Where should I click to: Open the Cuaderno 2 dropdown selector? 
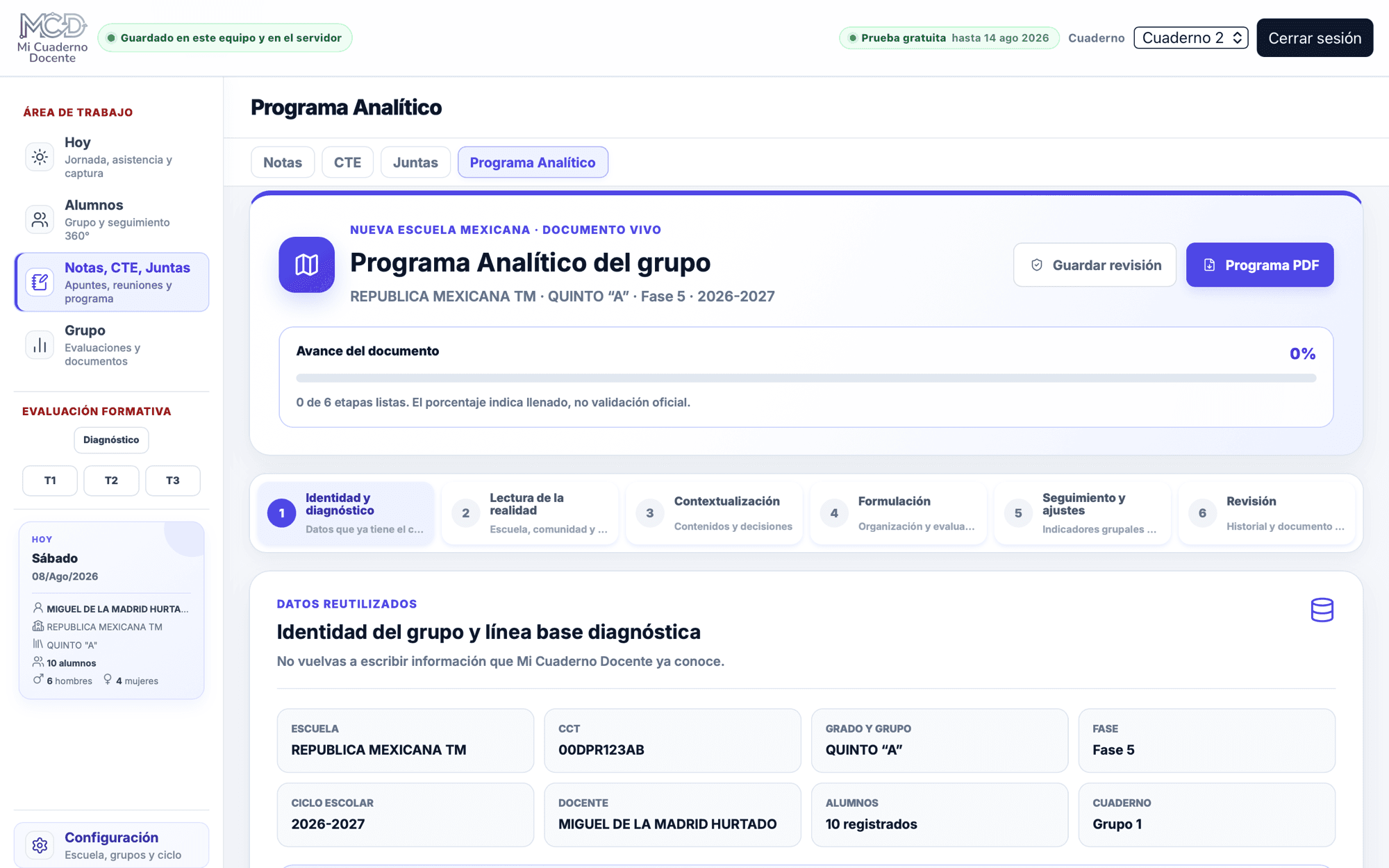(x=1190, y=37)
